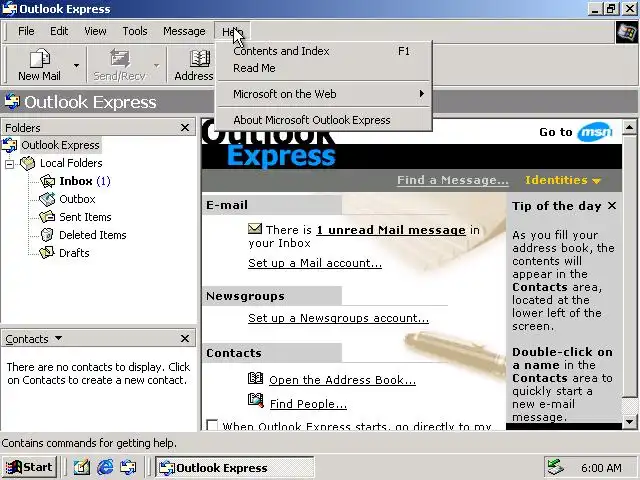The width and height of the screenshot is (640, 480).
Task: Click the scrollbar down arrow
Action: point(630,421)
